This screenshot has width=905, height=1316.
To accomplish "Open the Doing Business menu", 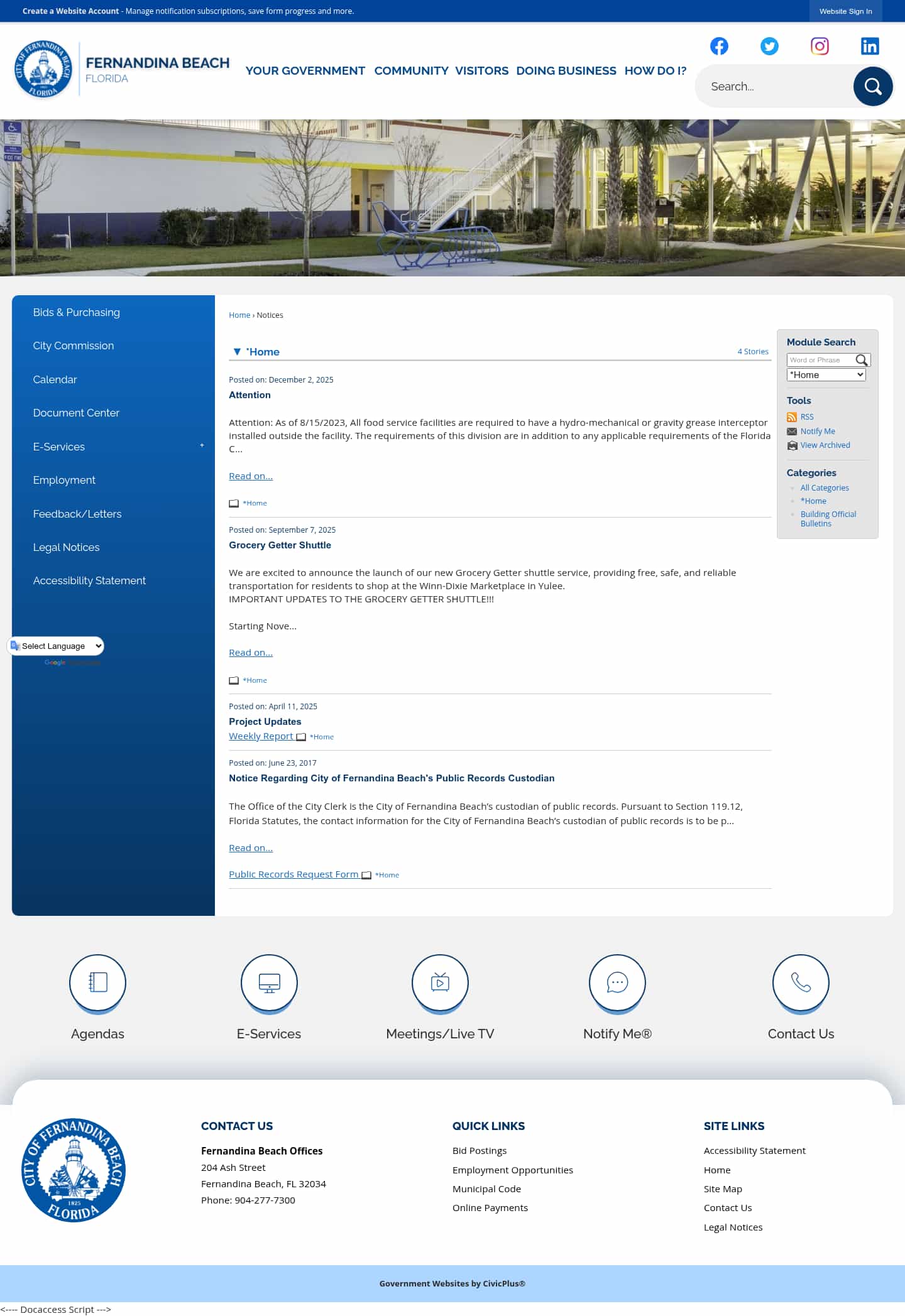I will pos(566,71).
